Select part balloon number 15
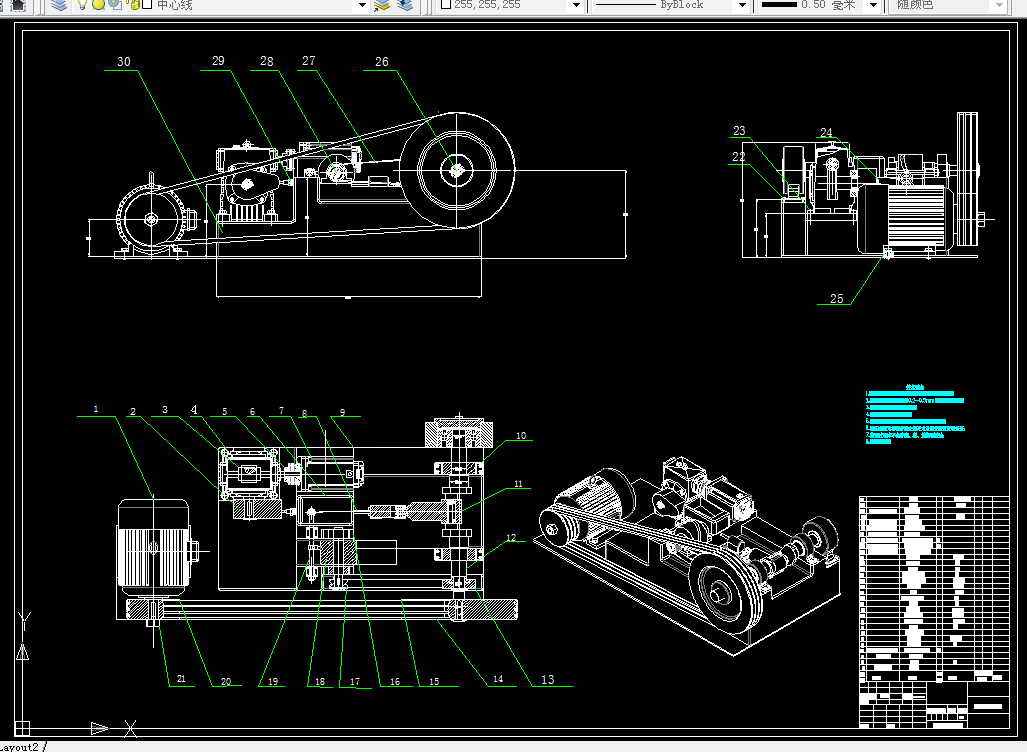 [x=434, y=681]
